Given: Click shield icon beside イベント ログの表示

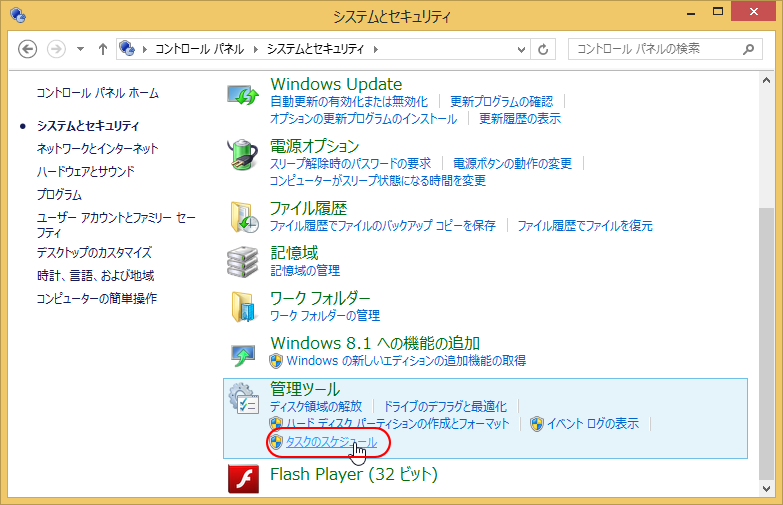Looking at the screenshot, I should [x=537, y=424].
